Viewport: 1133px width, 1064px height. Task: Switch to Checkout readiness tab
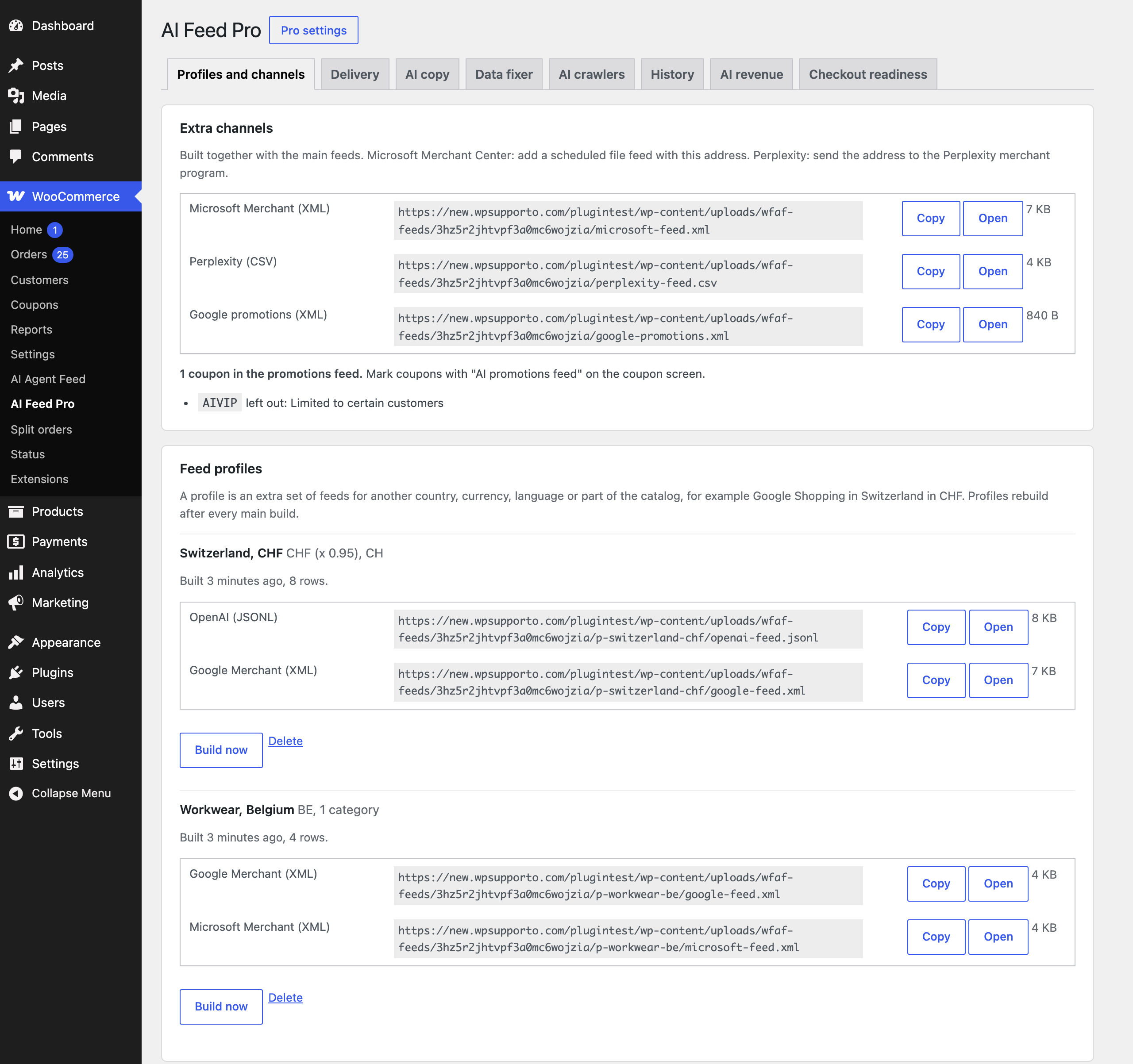(x=867, y=75)
